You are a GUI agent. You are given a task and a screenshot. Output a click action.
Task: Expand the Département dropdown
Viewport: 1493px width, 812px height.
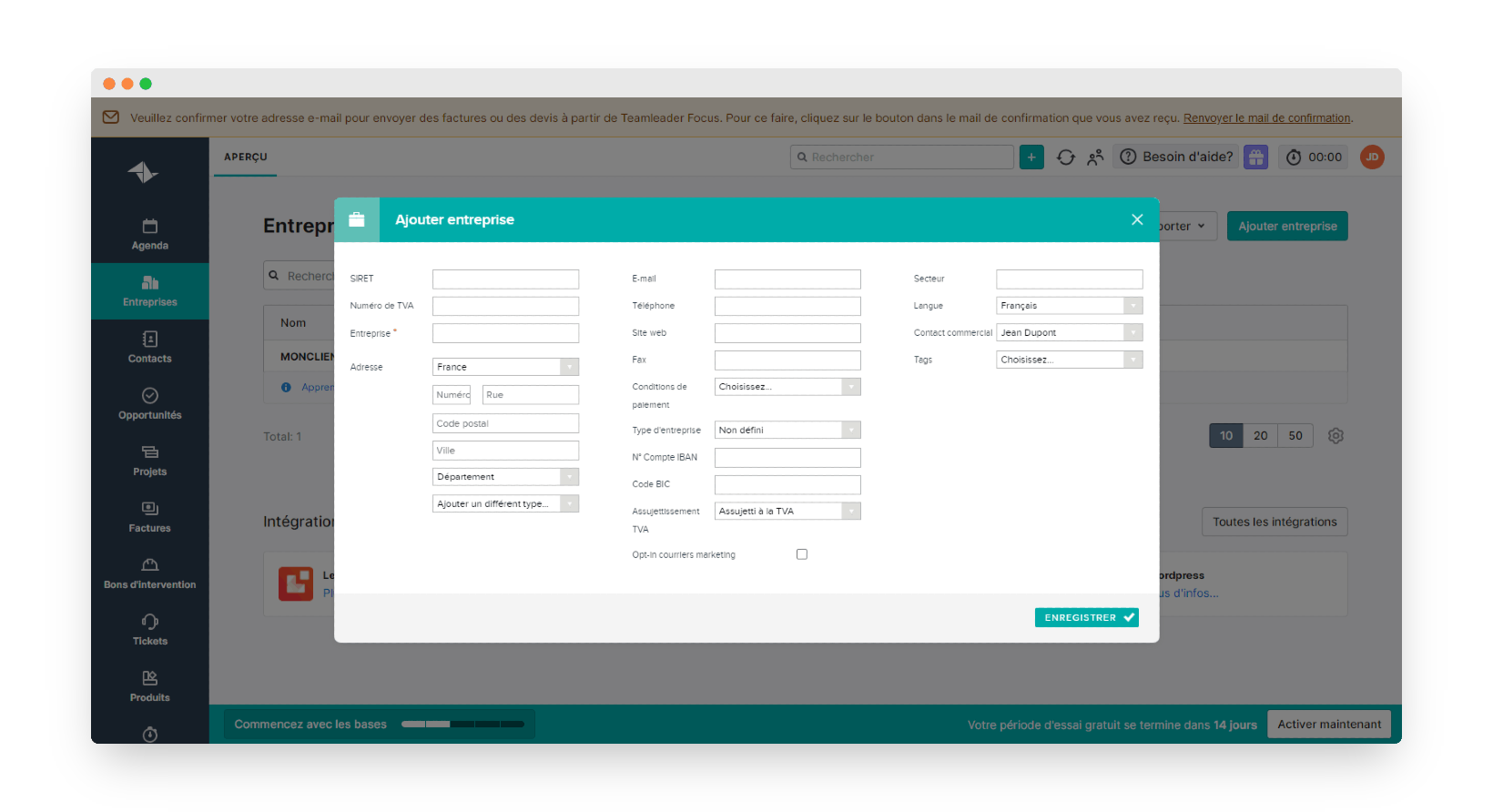(x=505, y=477)
